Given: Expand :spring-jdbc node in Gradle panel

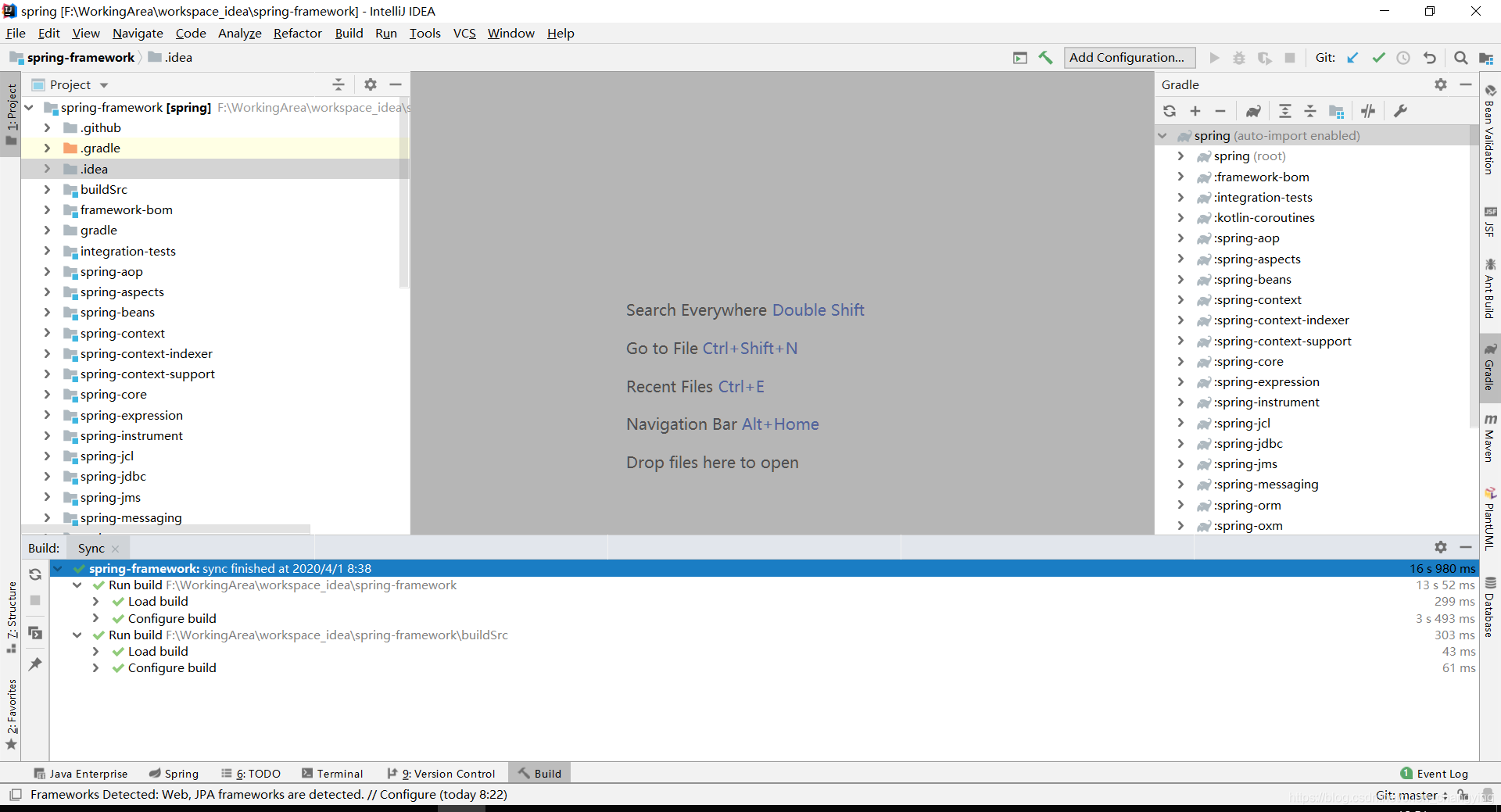Looking at the screenshot, I should 1180,443.
